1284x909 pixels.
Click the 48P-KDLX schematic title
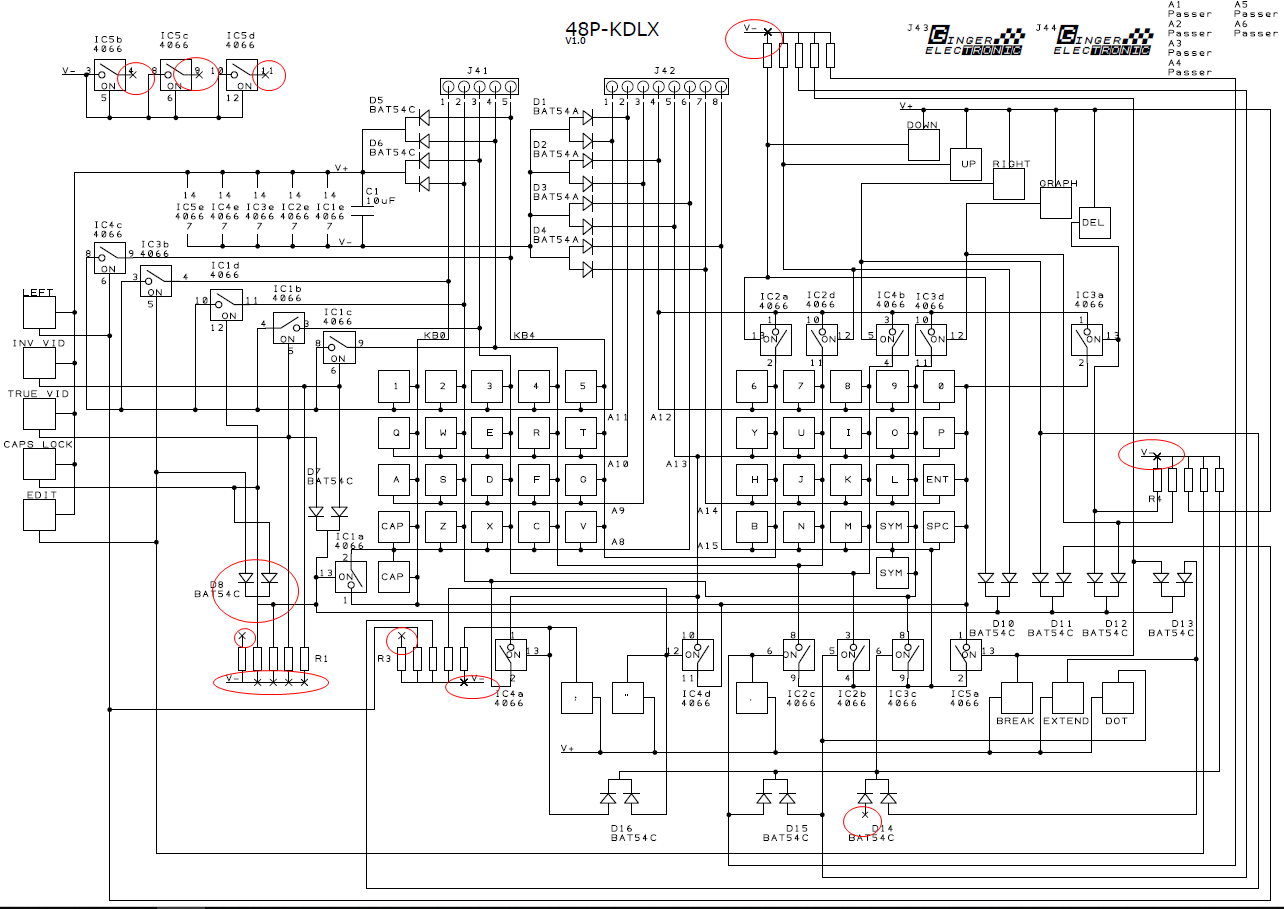coord(612,29)
